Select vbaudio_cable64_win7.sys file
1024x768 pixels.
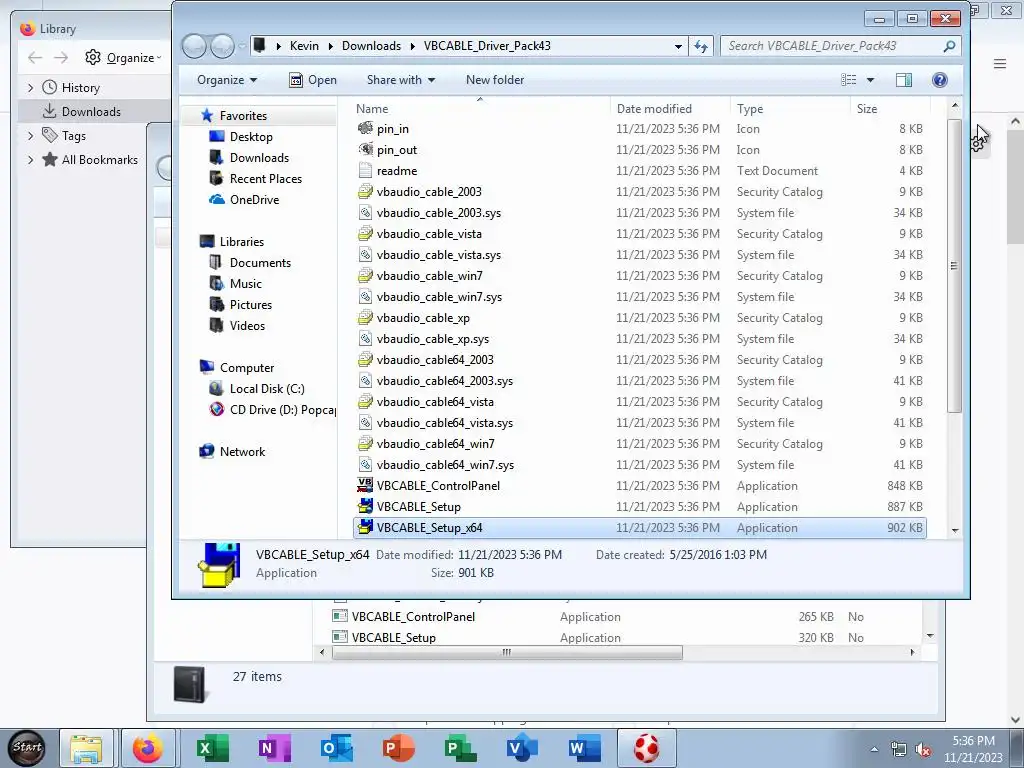640,464
